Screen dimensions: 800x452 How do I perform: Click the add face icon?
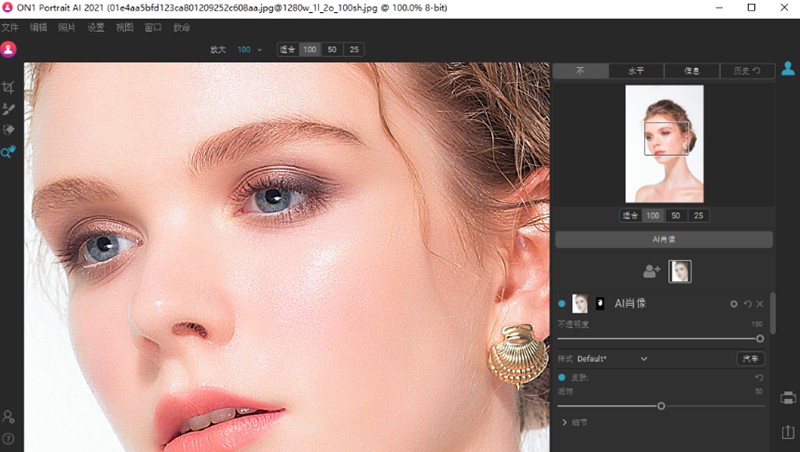pos(651,271)
